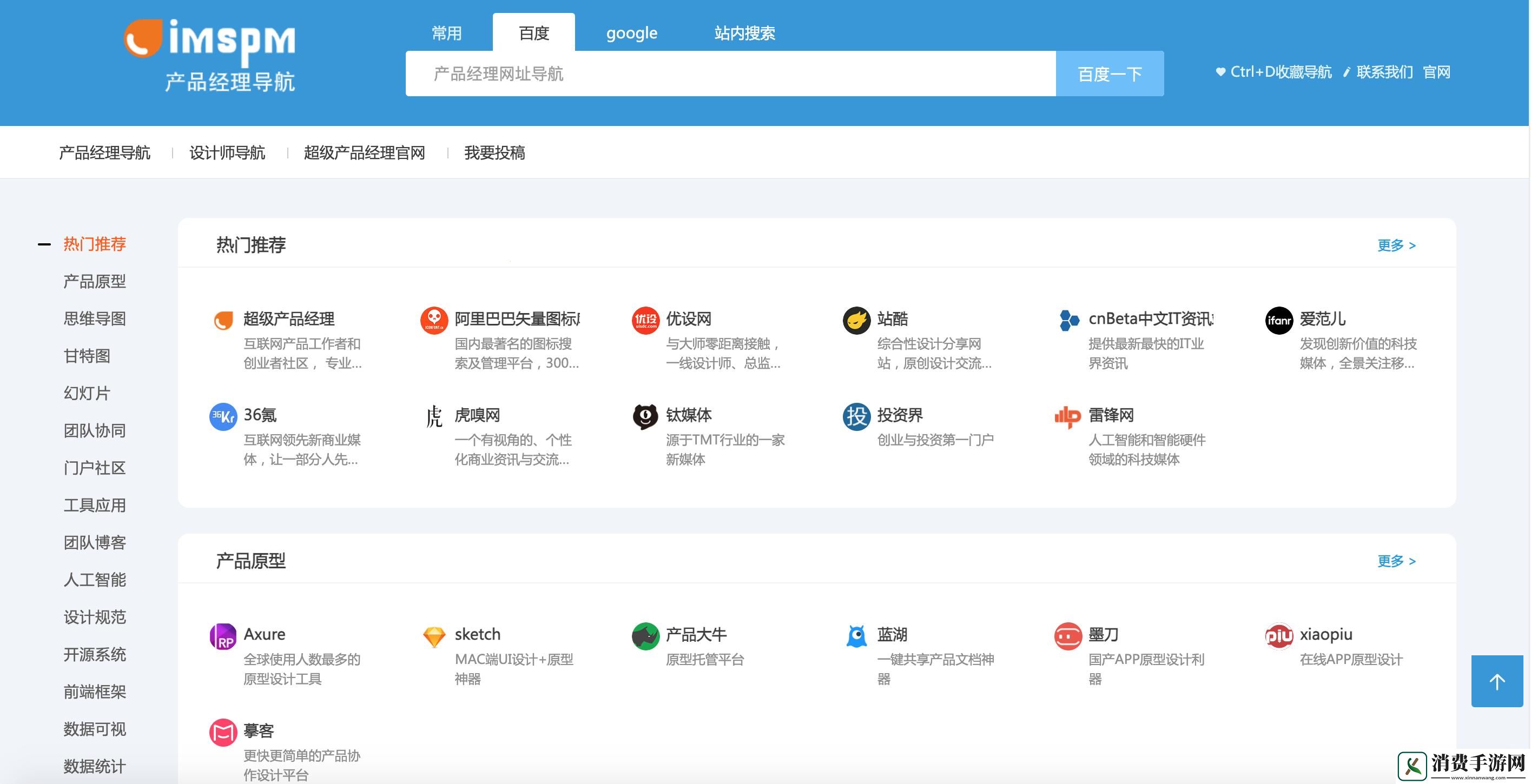Click the cnBeta blue hexagon icon
The width and height of the screenshot is (1531, 784).
(1068, 321)
